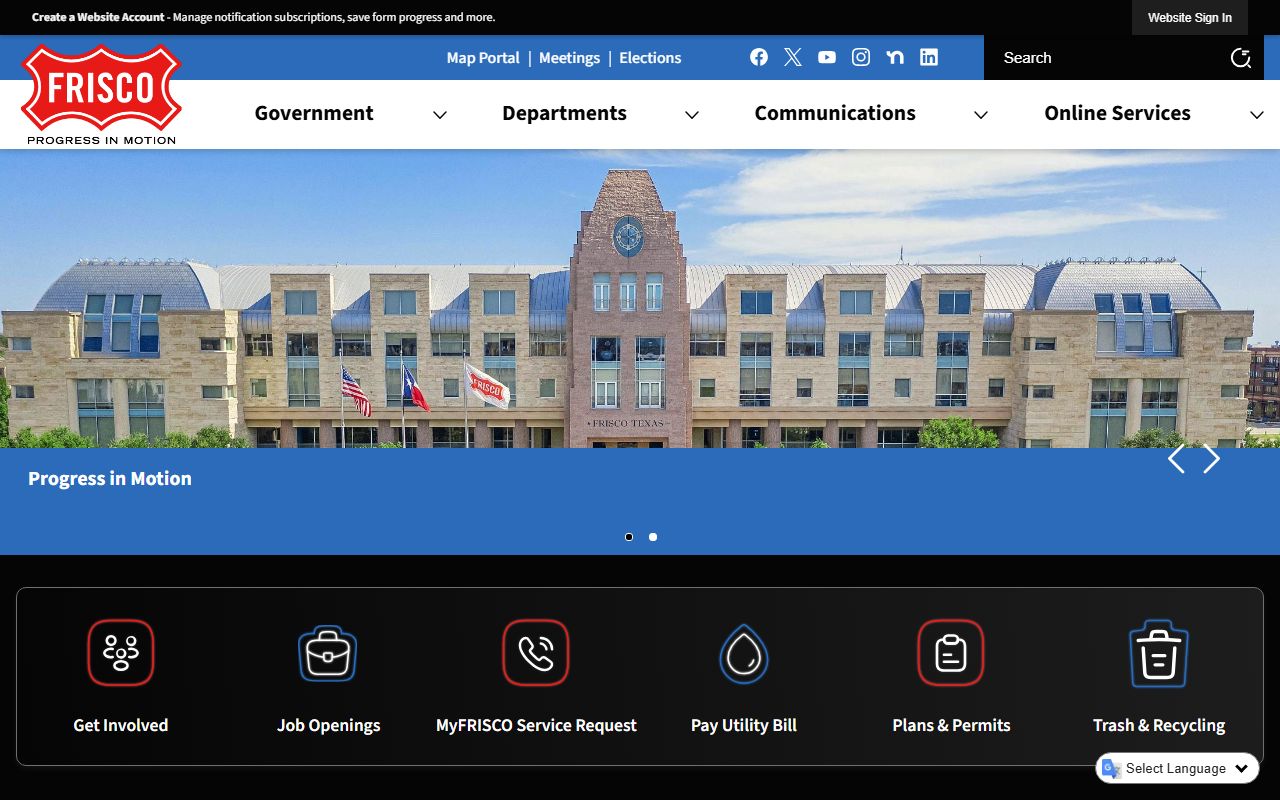The width and height of the screenshot is (1280, 800).
Task: Click the search magnifier icon
Action: (1240, 58)
